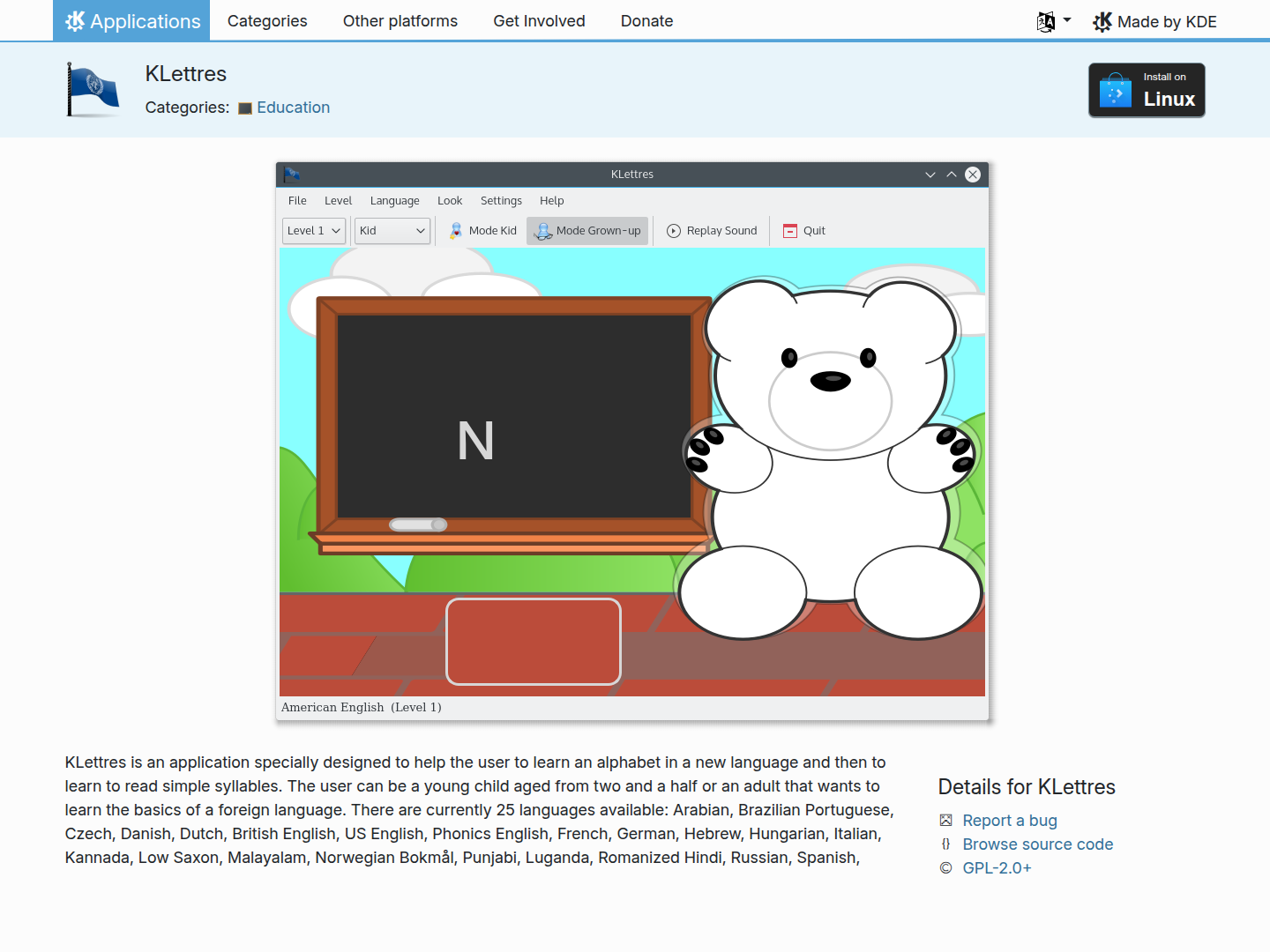
Task: Maximize the KLettres window using up chevron
Action: 952,175
